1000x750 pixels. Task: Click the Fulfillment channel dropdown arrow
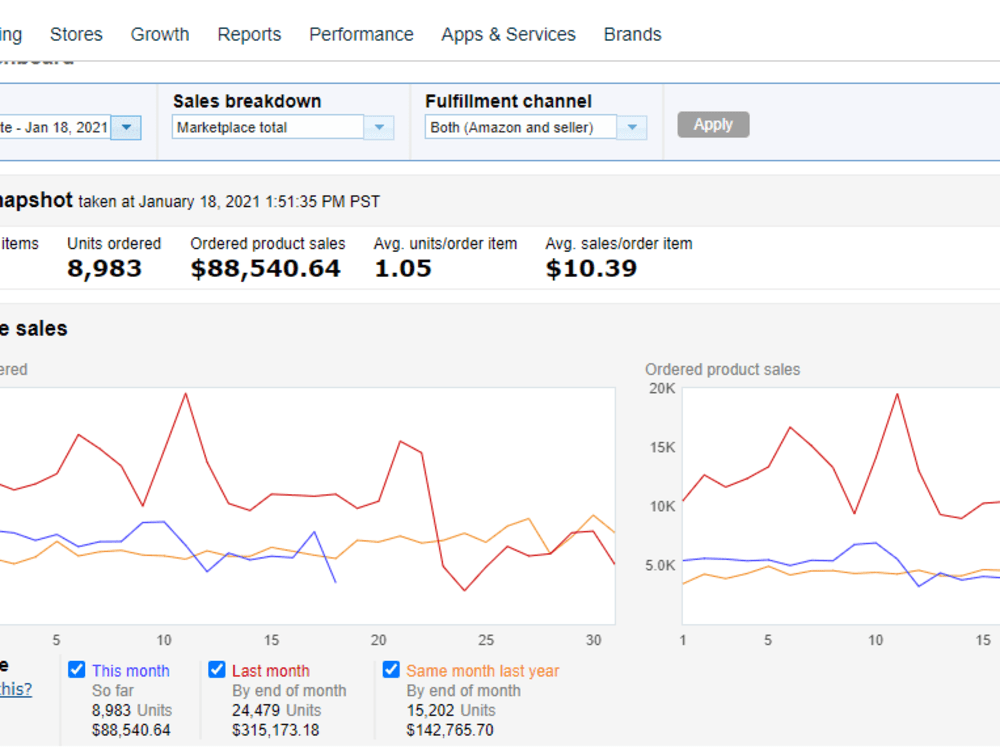click(x=632, y=127)
